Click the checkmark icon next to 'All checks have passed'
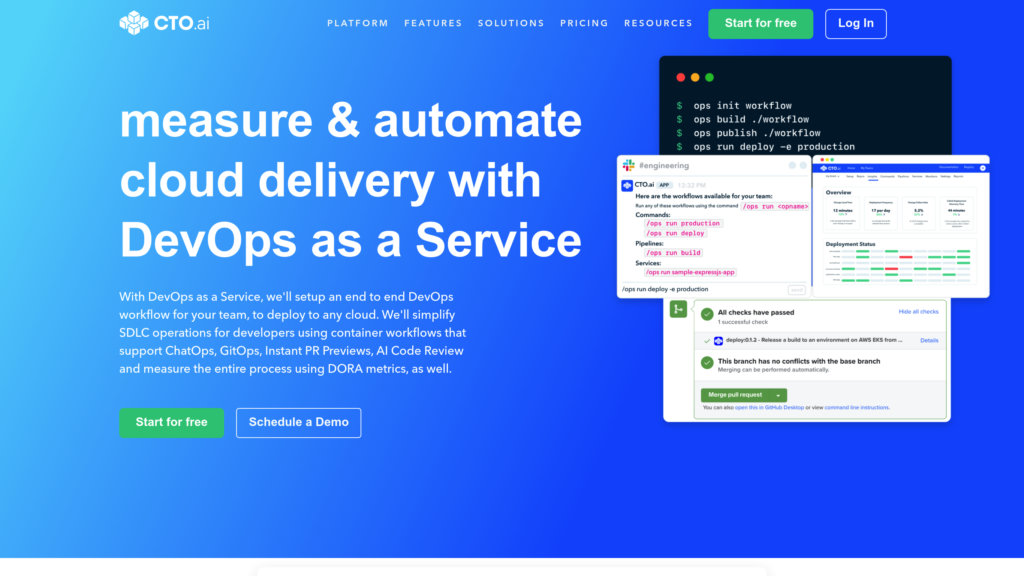Image resolution: width=1024 pixels, height=576 pixels. pos(707,314)
